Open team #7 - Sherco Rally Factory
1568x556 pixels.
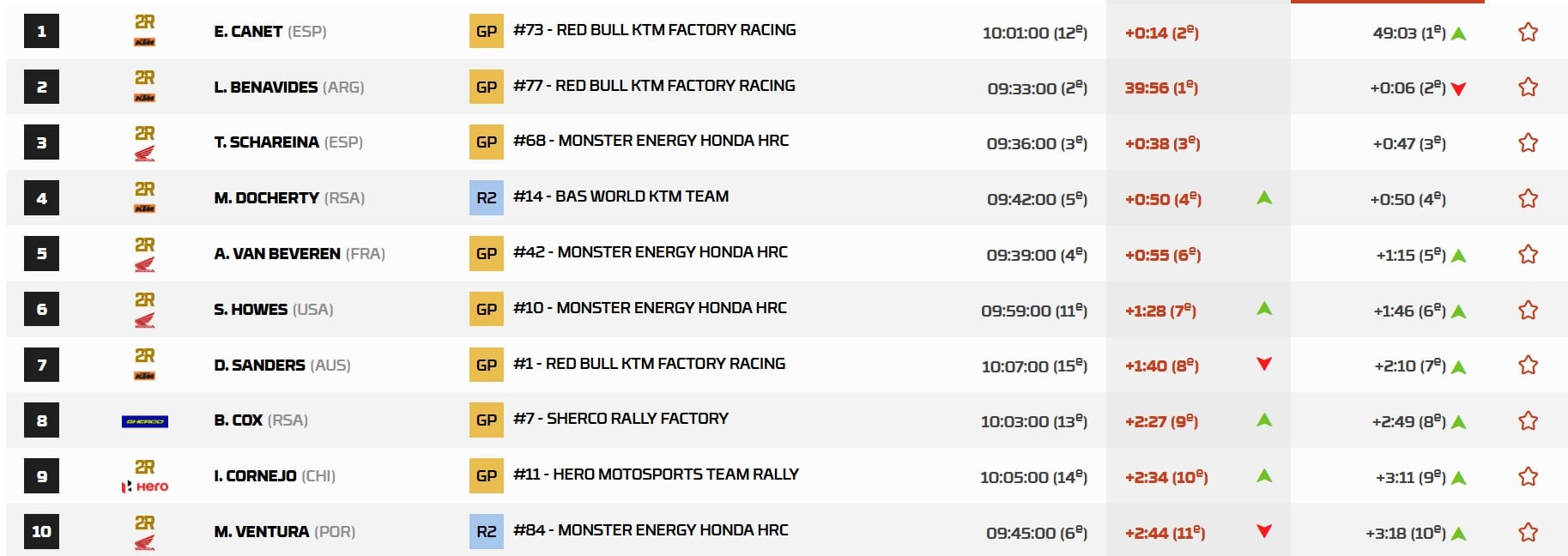(x=621, y=419)
